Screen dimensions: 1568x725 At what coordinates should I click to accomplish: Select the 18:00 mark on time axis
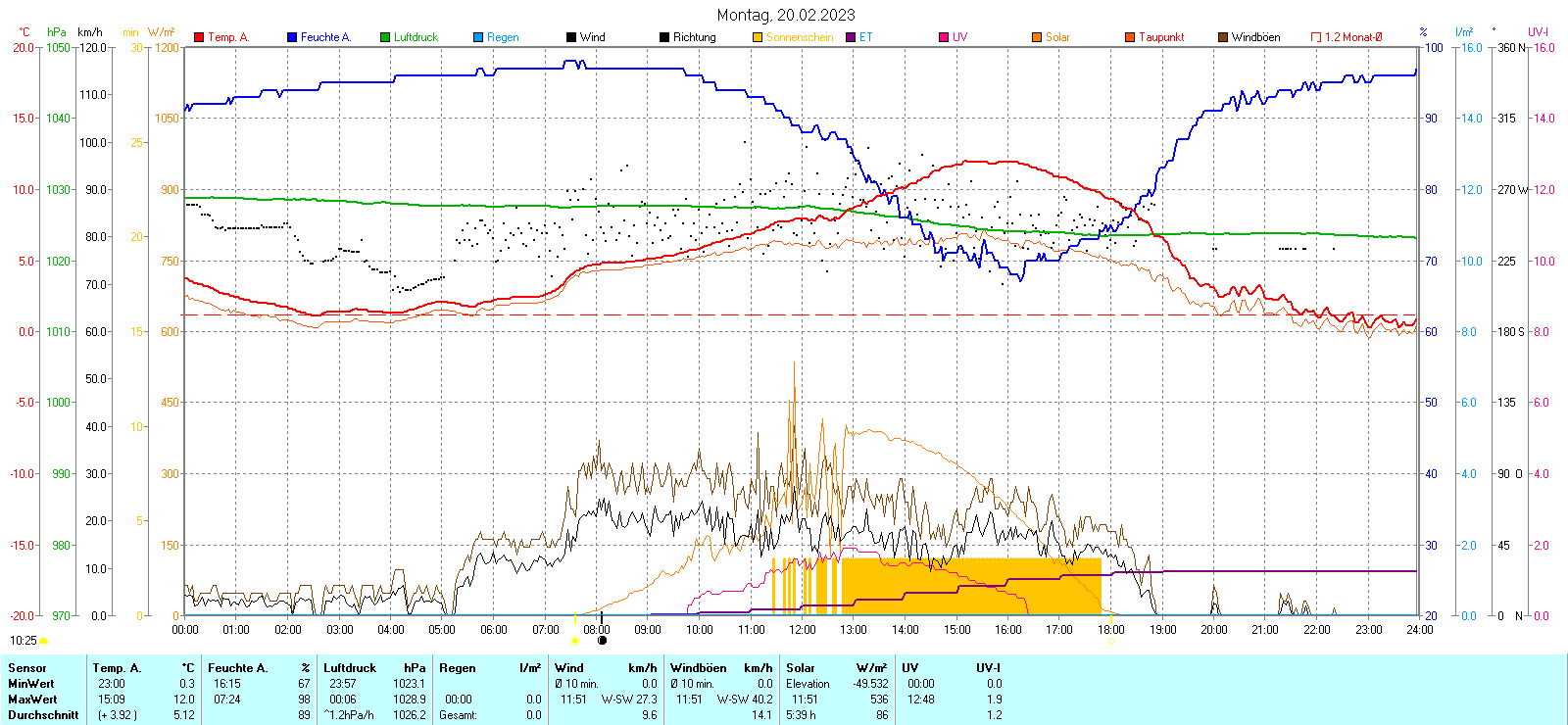pos(1110,629)
